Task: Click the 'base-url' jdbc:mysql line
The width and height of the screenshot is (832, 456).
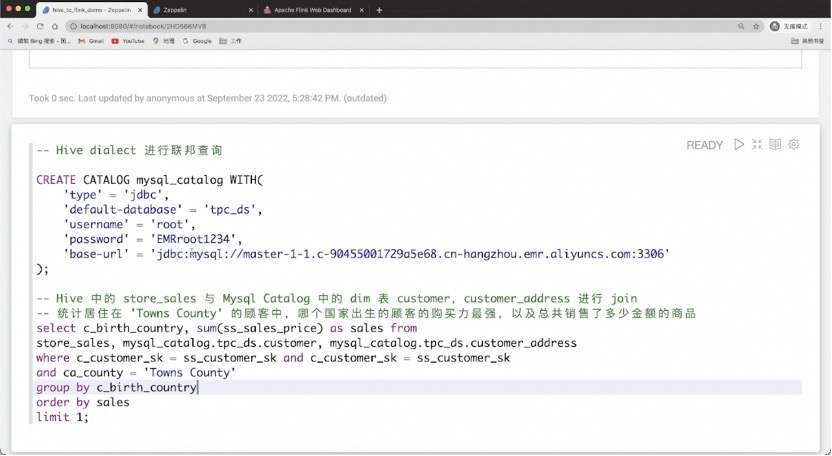Action: [x=367, y=254]
